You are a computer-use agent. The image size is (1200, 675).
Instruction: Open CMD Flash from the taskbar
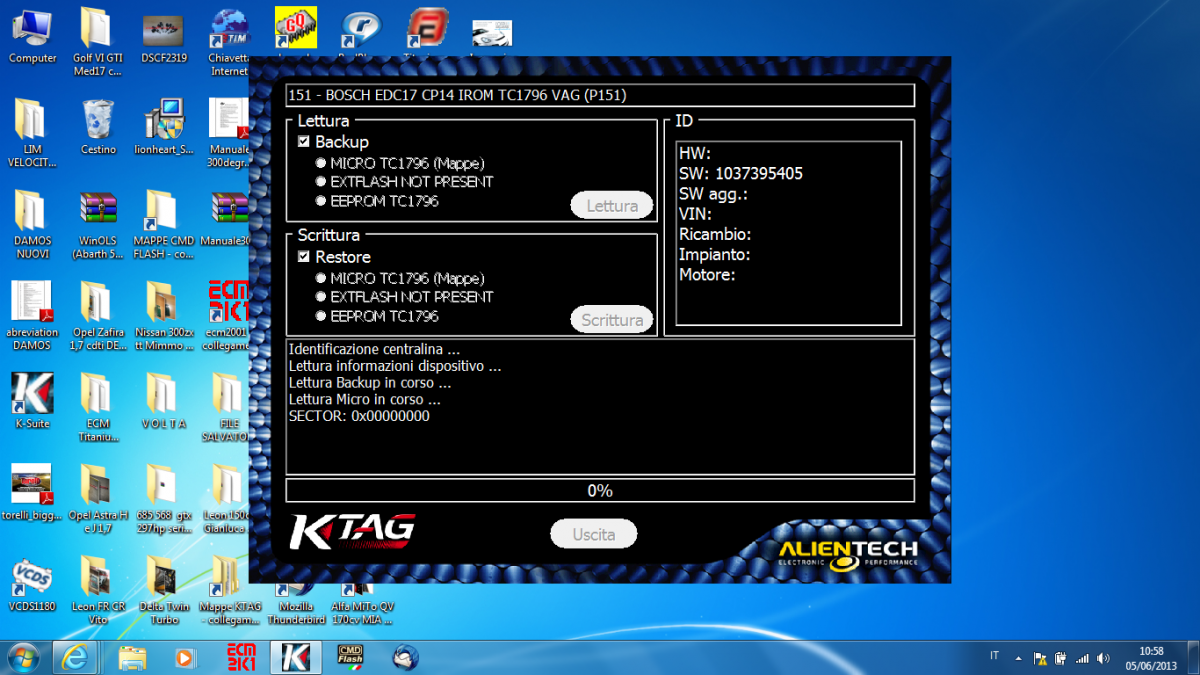pos(351,657)
